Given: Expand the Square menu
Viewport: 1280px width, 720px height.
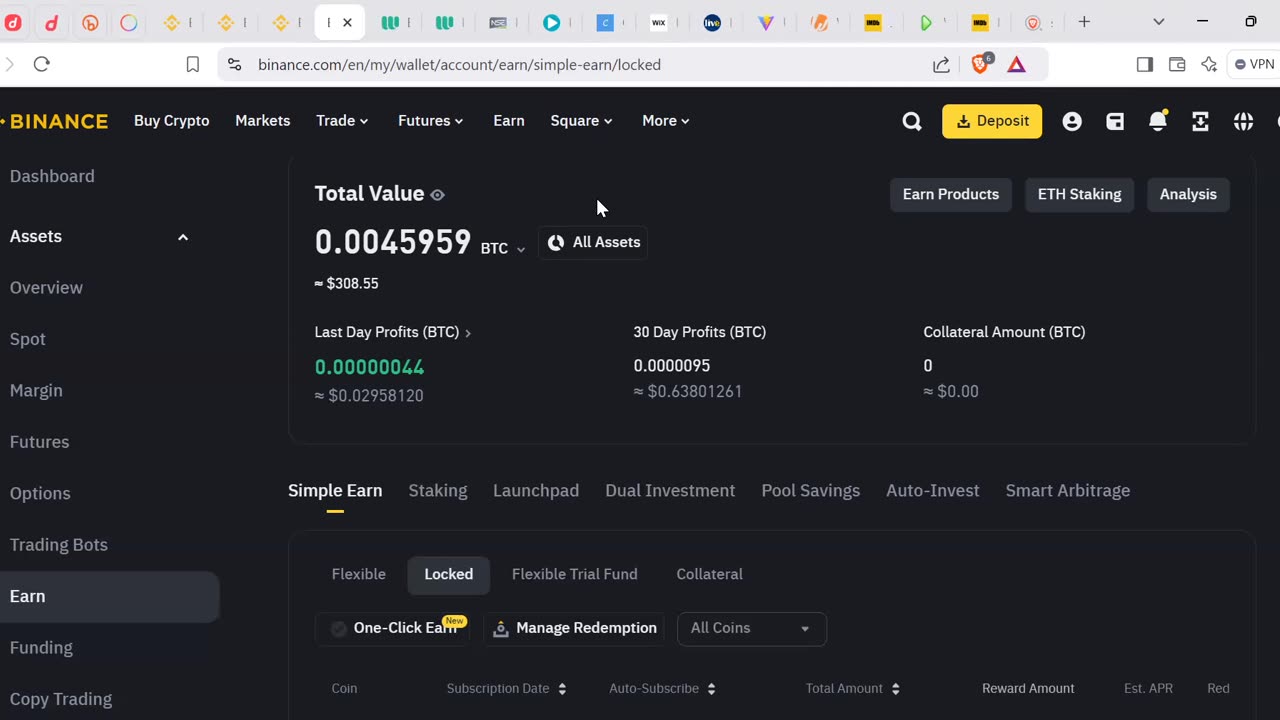Looking at the screenshot, I should (581, 121).
